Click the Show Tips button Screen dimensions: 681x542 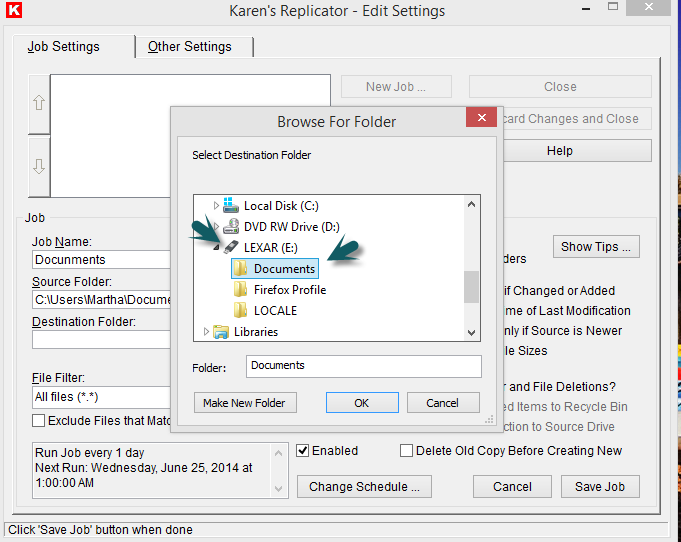[596, 247]
